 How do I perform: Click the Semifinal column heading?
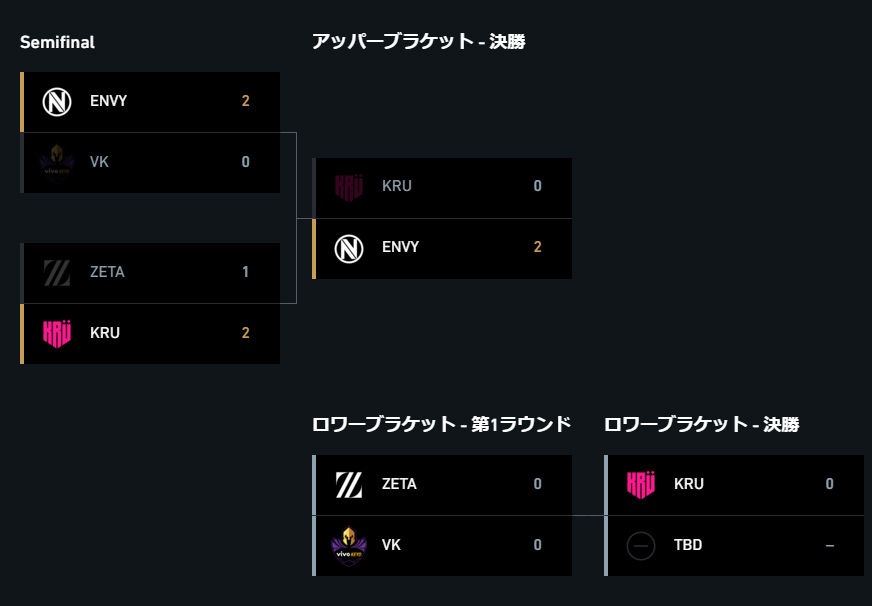tap(57, 42)
